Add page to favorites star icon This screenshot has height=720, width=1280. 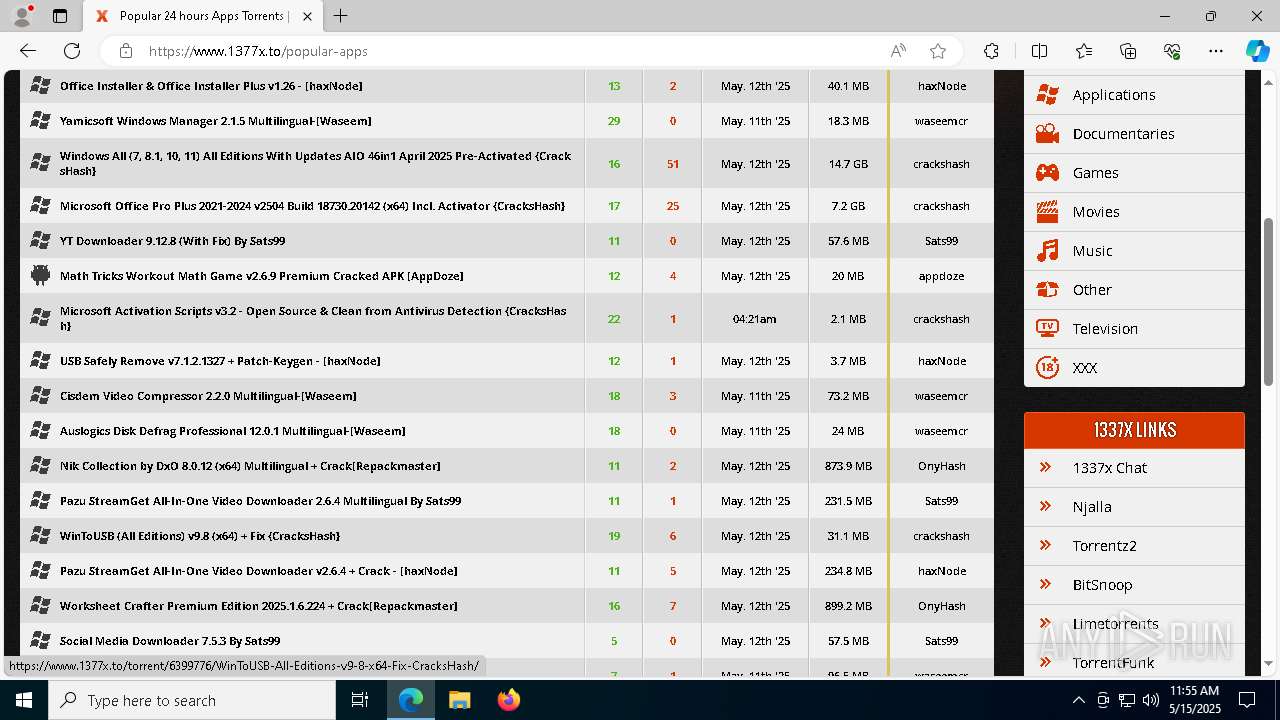(937, 51)
